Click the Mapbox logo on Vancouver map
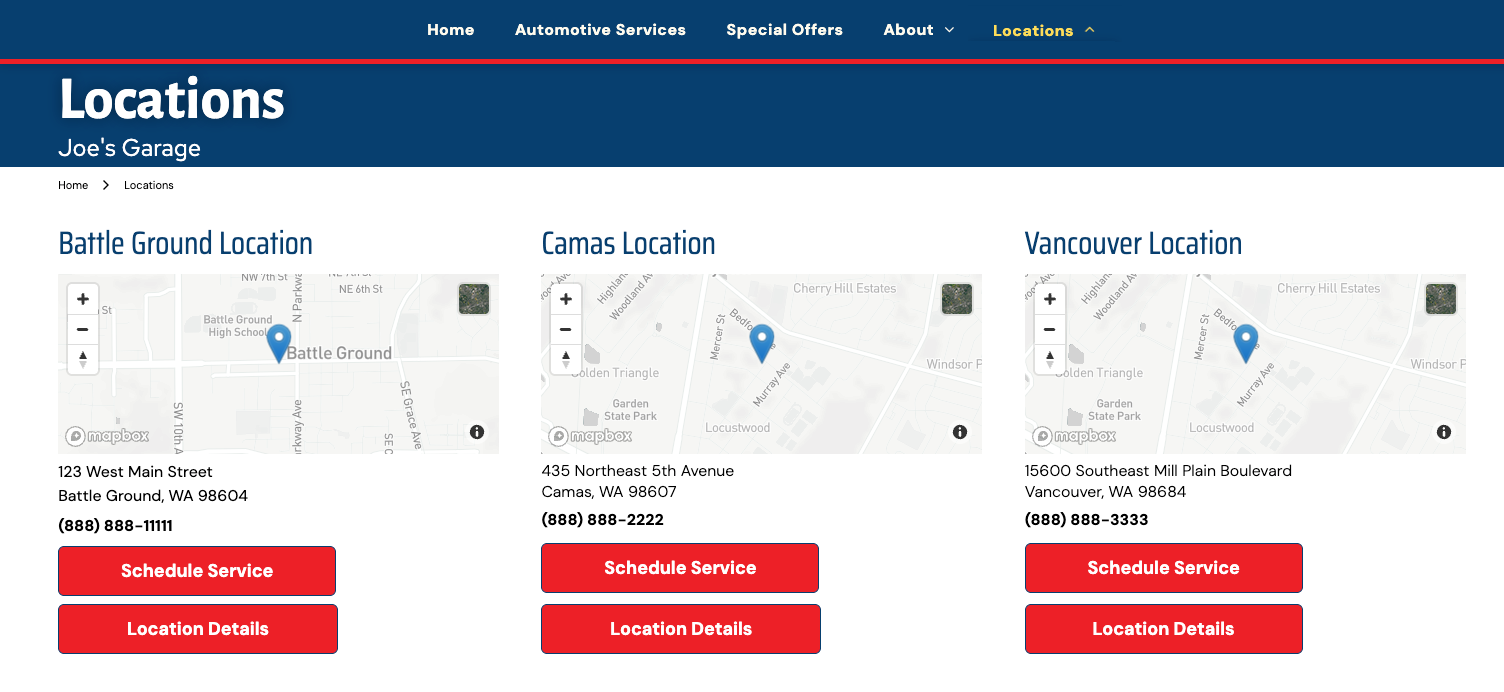This screenshot has width=1504, height=692. (x=1074, y=436)
